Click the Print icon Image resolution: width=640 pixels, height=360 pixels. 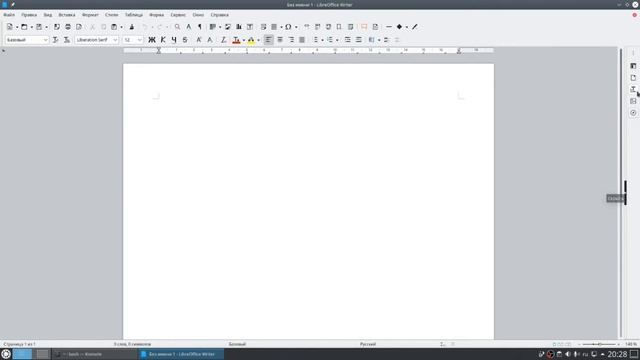tap(68, 27)
